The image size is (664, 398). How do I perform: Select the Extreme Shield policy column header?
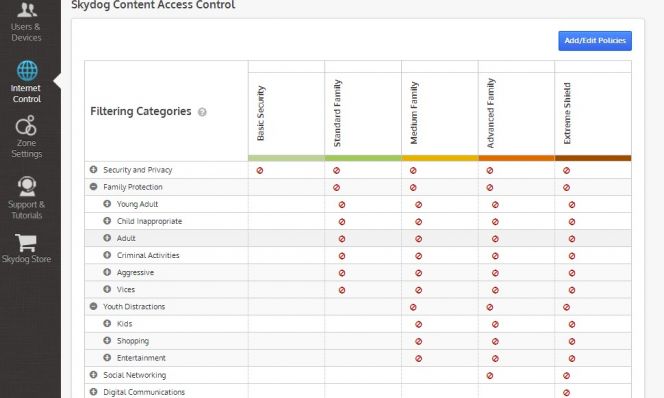pyautogui.click(x=567, y=113)
